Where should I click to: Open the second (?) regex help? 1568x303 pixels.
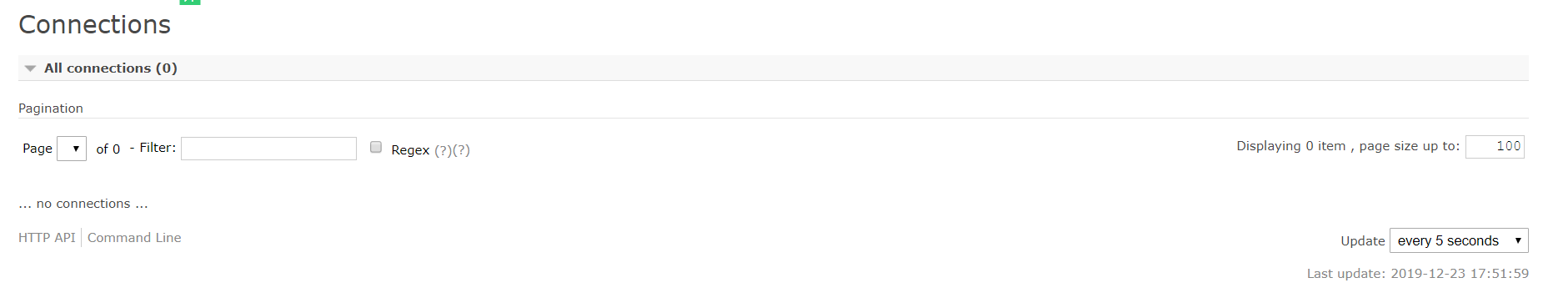(461, 150)
